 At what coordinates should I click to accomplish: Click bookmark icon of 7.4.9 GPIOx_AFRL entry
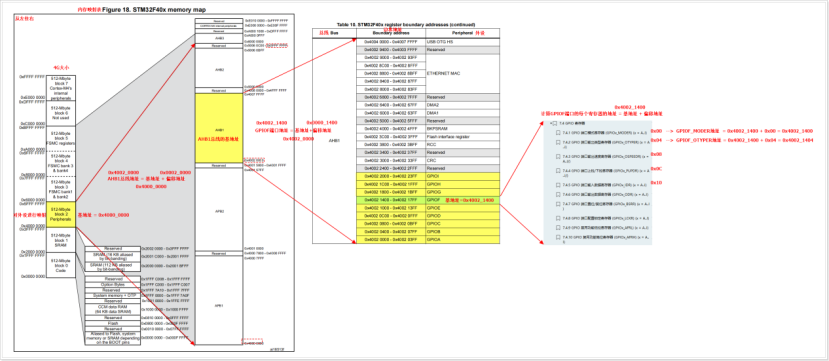559,228
